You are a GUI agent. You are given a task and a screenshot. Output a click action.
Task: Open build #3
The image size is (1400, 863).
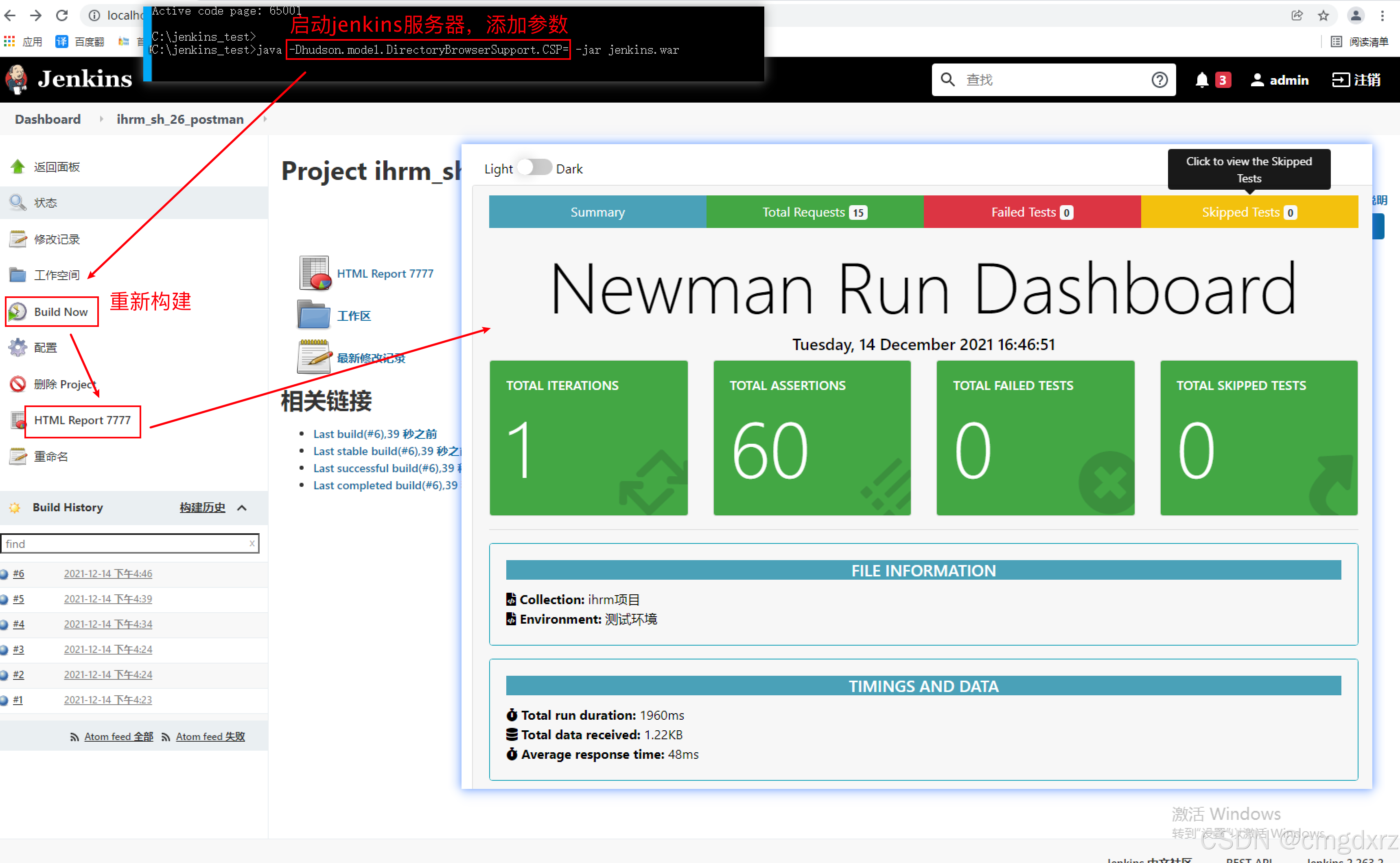pos(18,649)
